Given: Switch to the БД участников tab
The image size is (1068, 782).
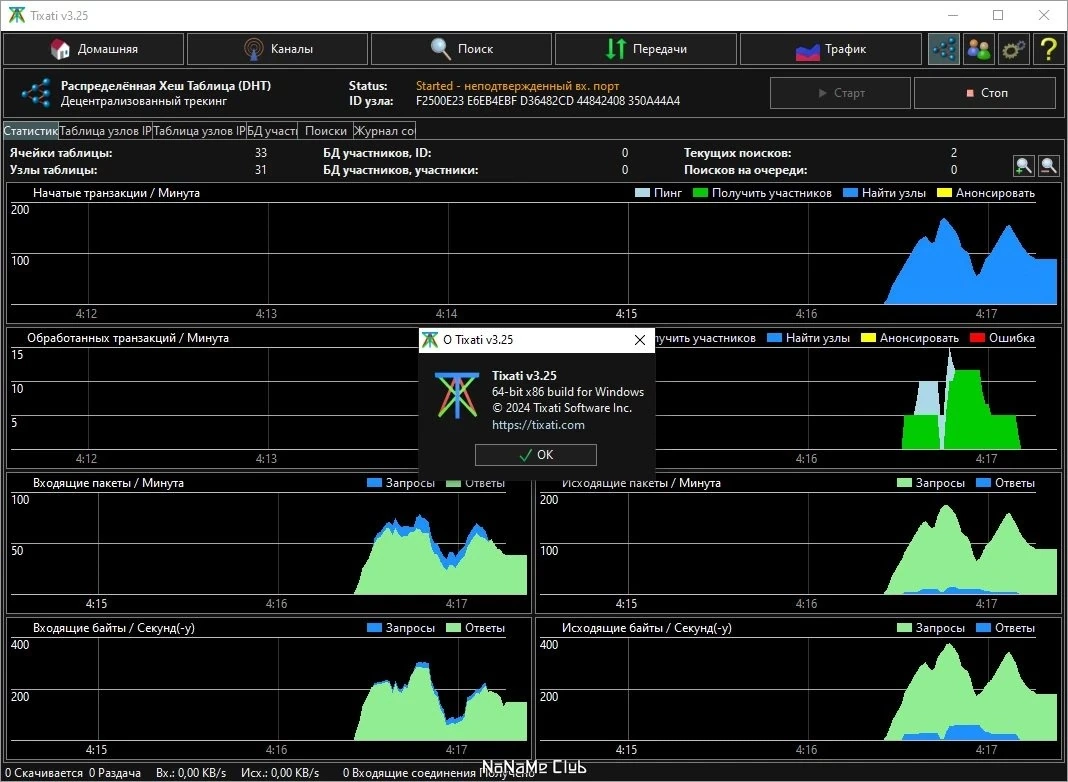Looking at the screenshot, I should pos(272,131).
